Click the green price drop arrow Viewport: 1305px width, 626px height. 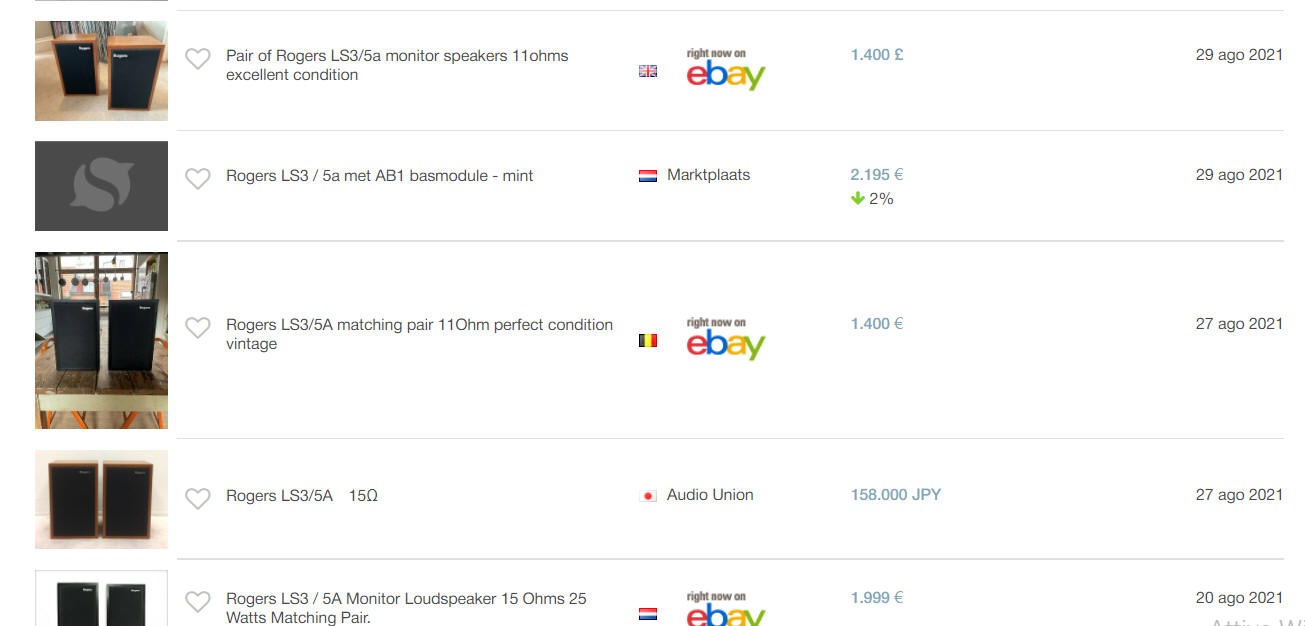(857, 198)
